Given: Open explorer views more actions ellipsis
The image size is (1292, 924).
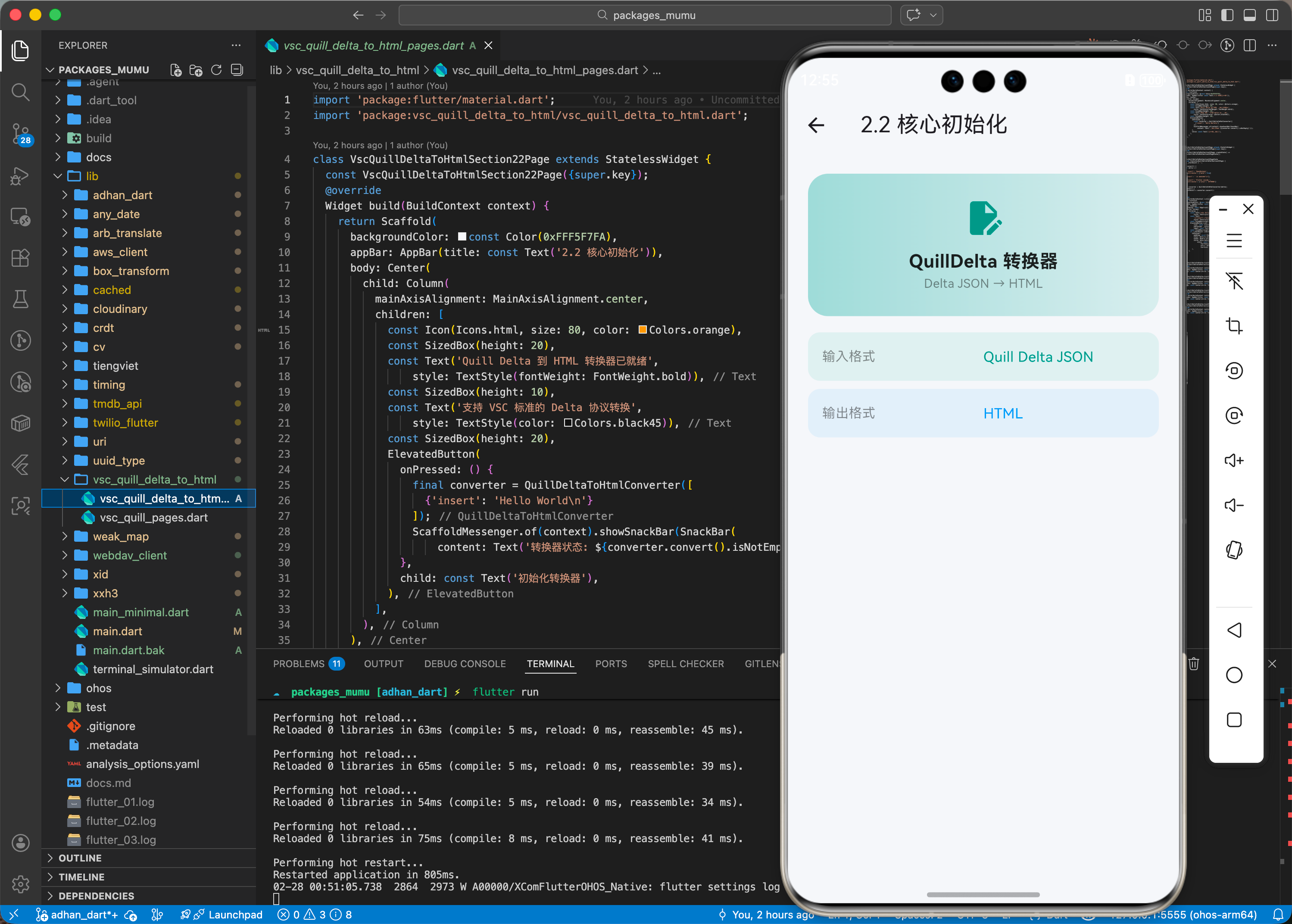Looking at the screenshot, I should click(236, 45).
